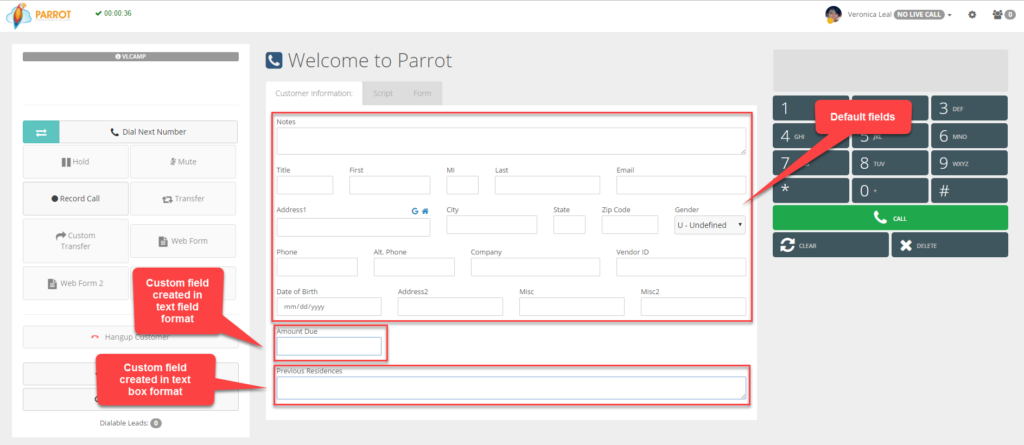
Task: Mute the microphone
Action: [184, 162]
